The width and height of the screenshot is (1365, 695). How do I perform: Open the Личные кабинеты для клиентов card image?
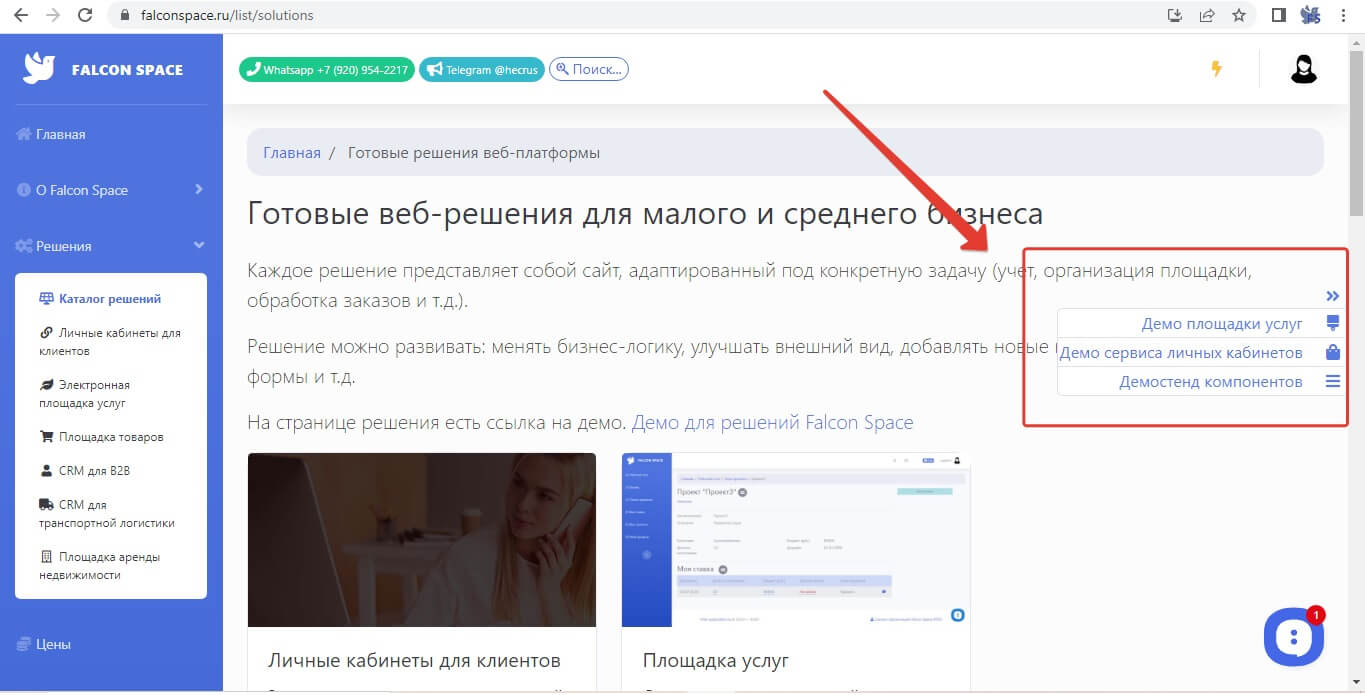pos(421,540)
